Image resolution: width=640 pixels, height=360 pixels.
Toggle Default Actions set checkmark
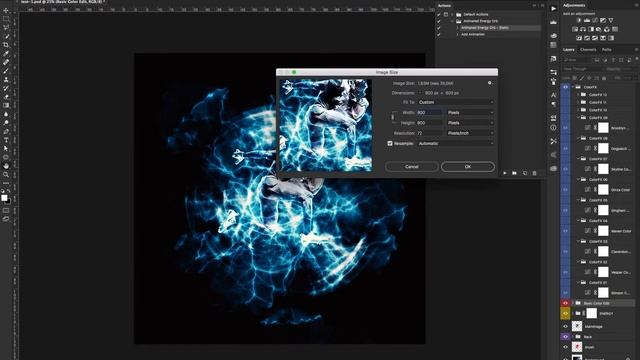tap(439, 14)
